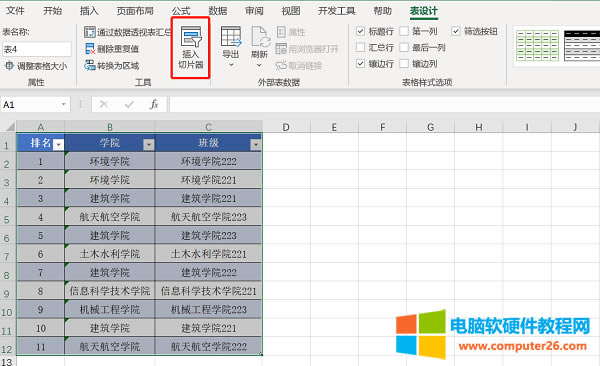Click Resize Table (调整表格大小) icon
600x366 pixels.
tap(8, 66)
